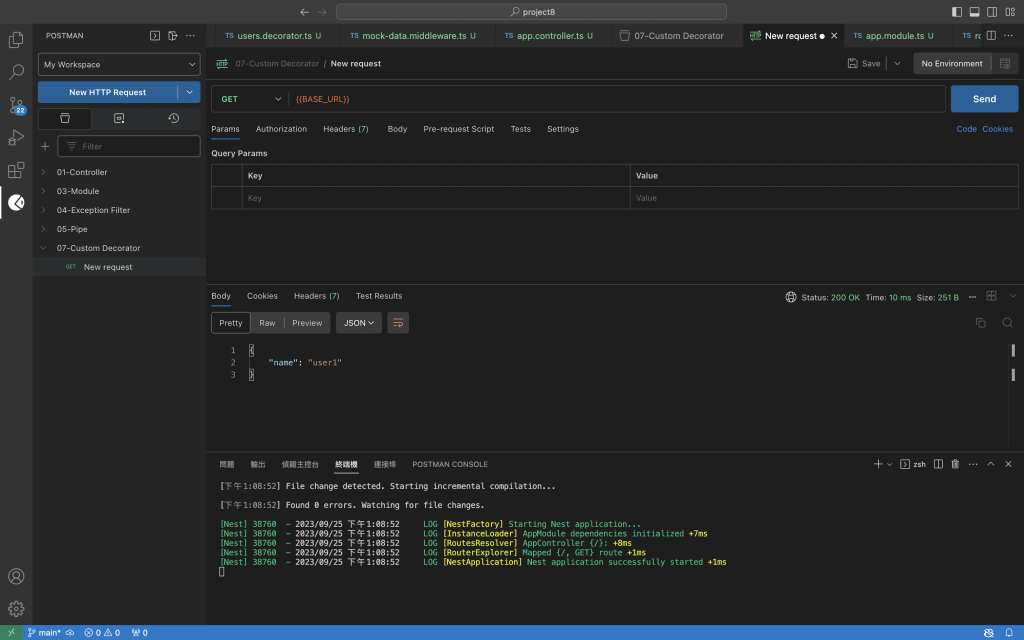Kill the terminal with trash icon

(x=955, y=464)
